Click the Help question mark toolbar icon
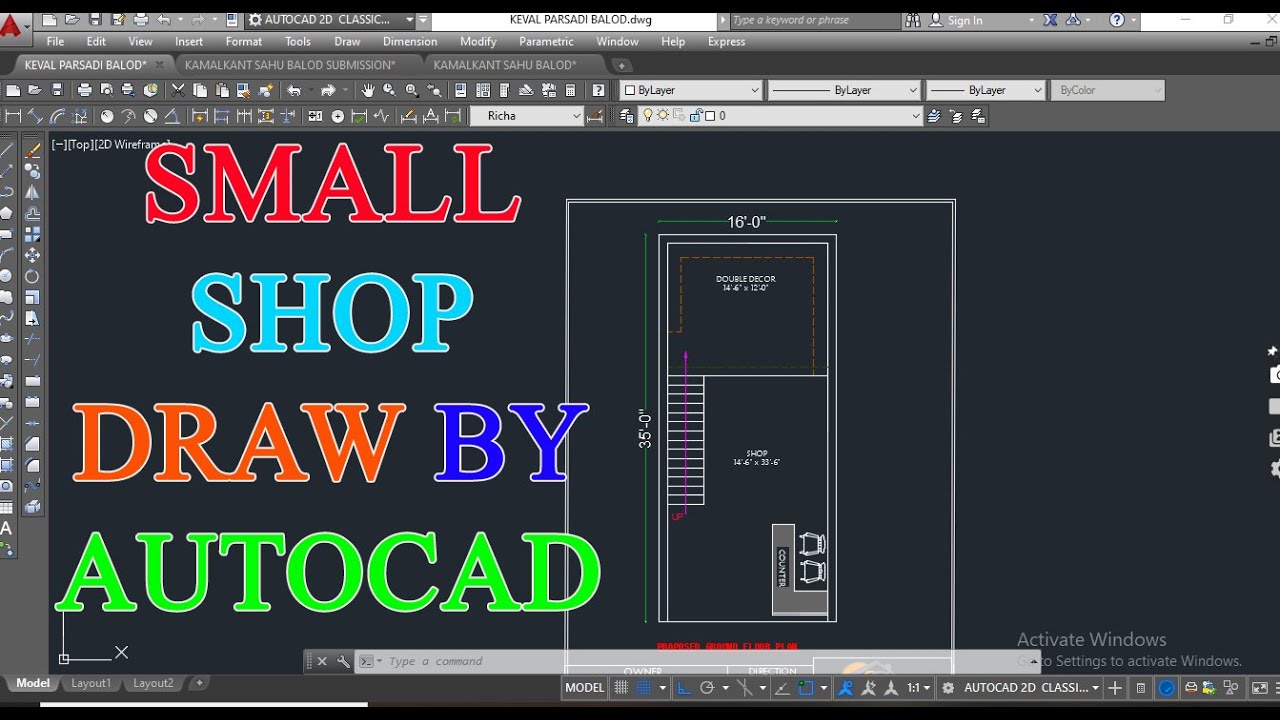Image resolution: width=1280 pixels, height=720 pixels. click(598, 90)
